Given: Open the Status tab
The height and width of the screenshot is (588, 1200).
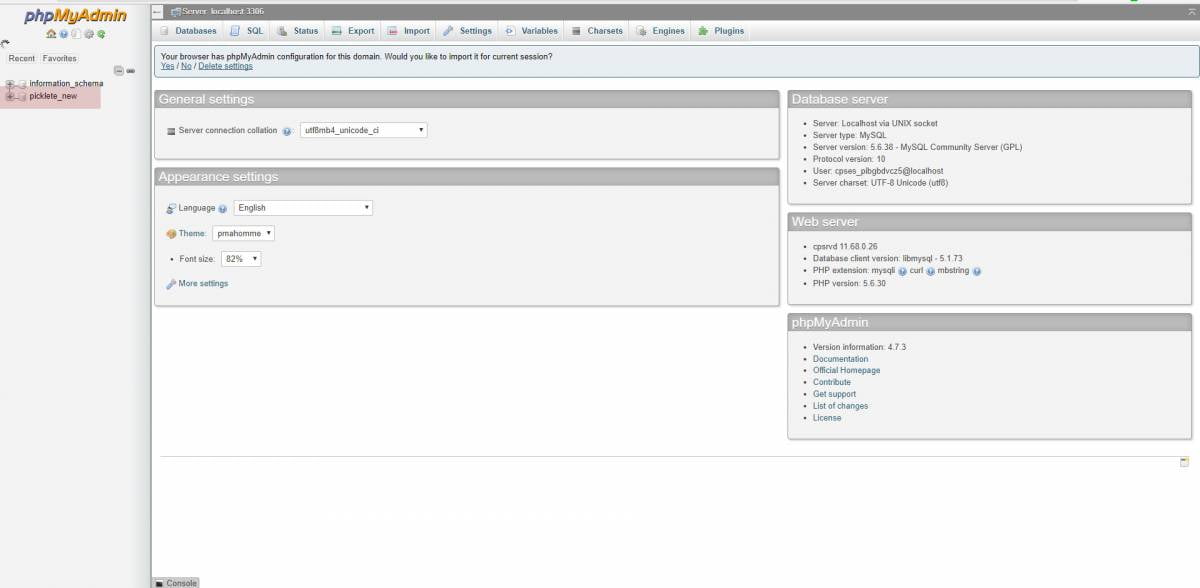Looking at the screenshot, I should [x=297, y=31].
